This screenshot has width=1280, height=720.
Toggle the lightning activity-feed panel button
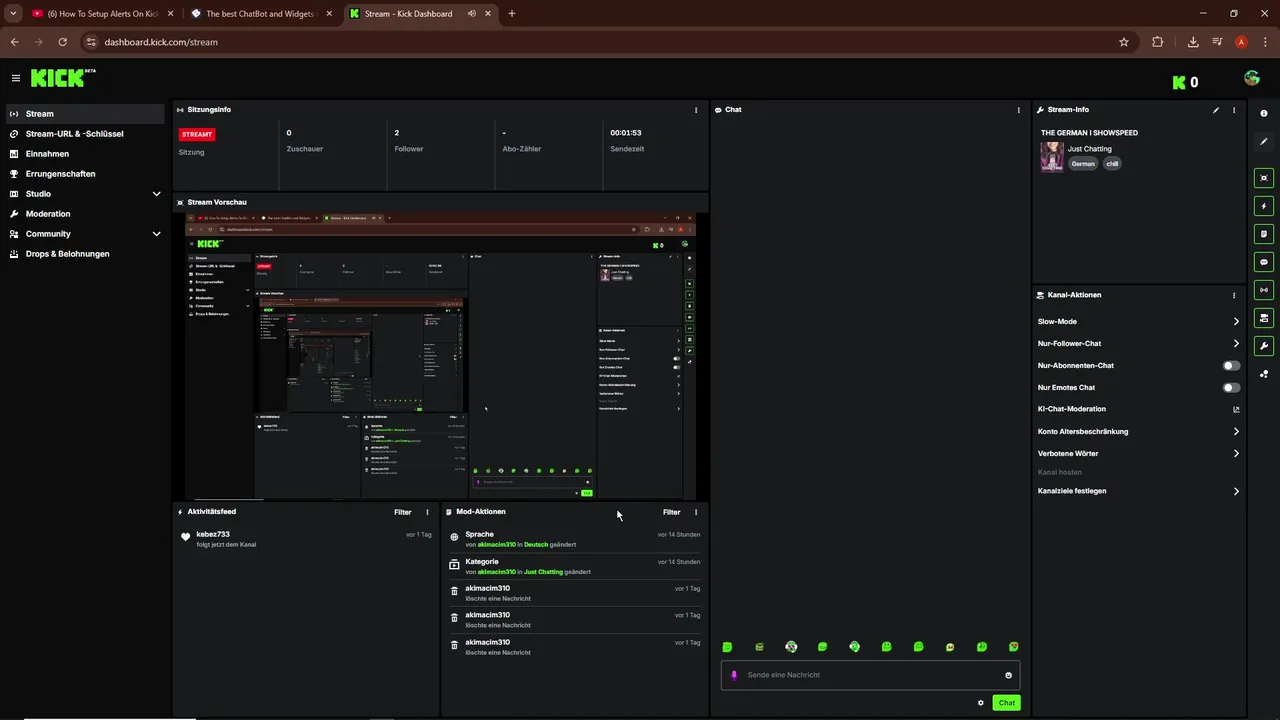click(x=1264, y=206)
